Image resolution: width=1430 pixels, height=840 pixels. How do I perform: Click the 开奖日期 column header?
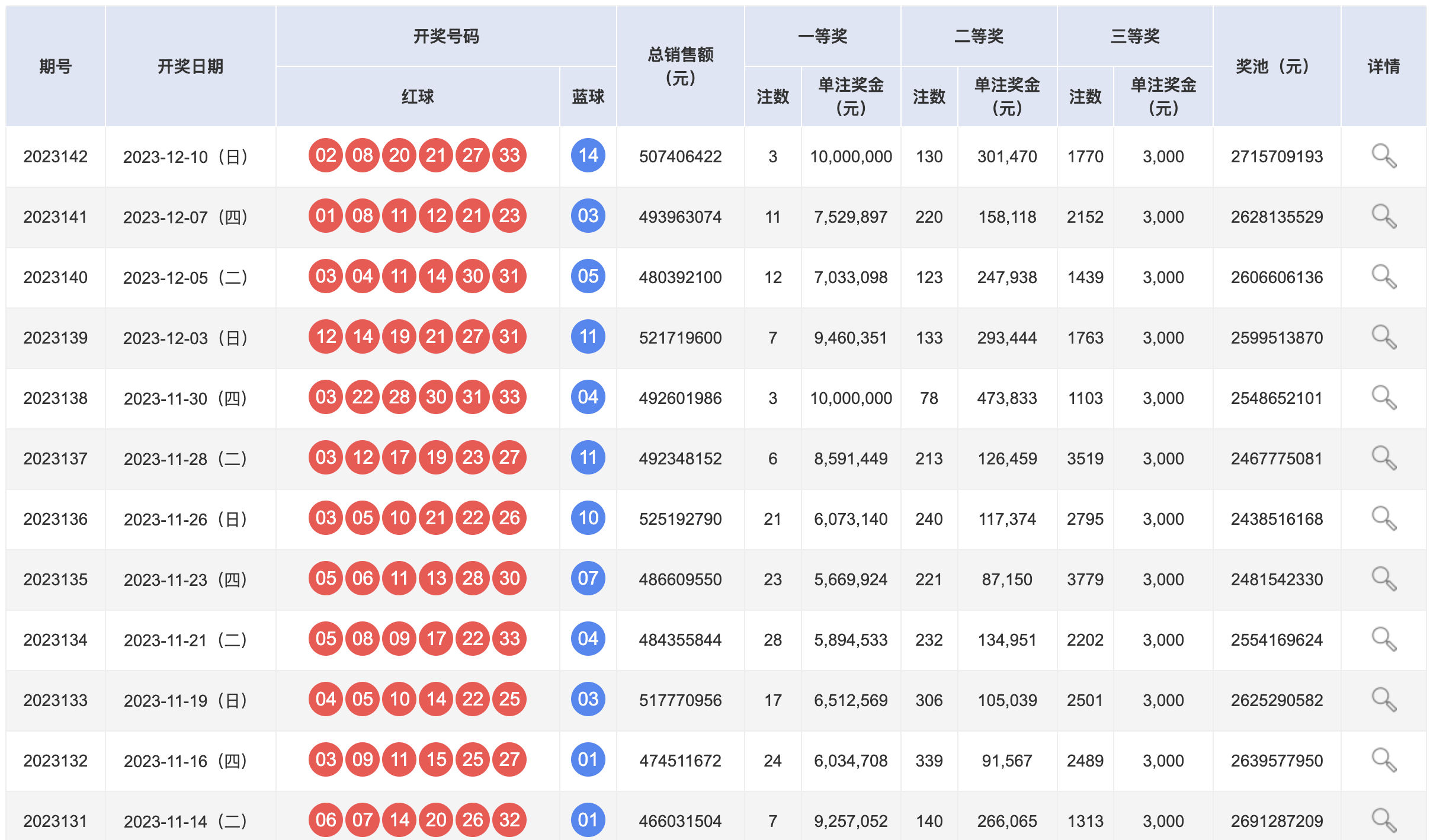(190, 66)
